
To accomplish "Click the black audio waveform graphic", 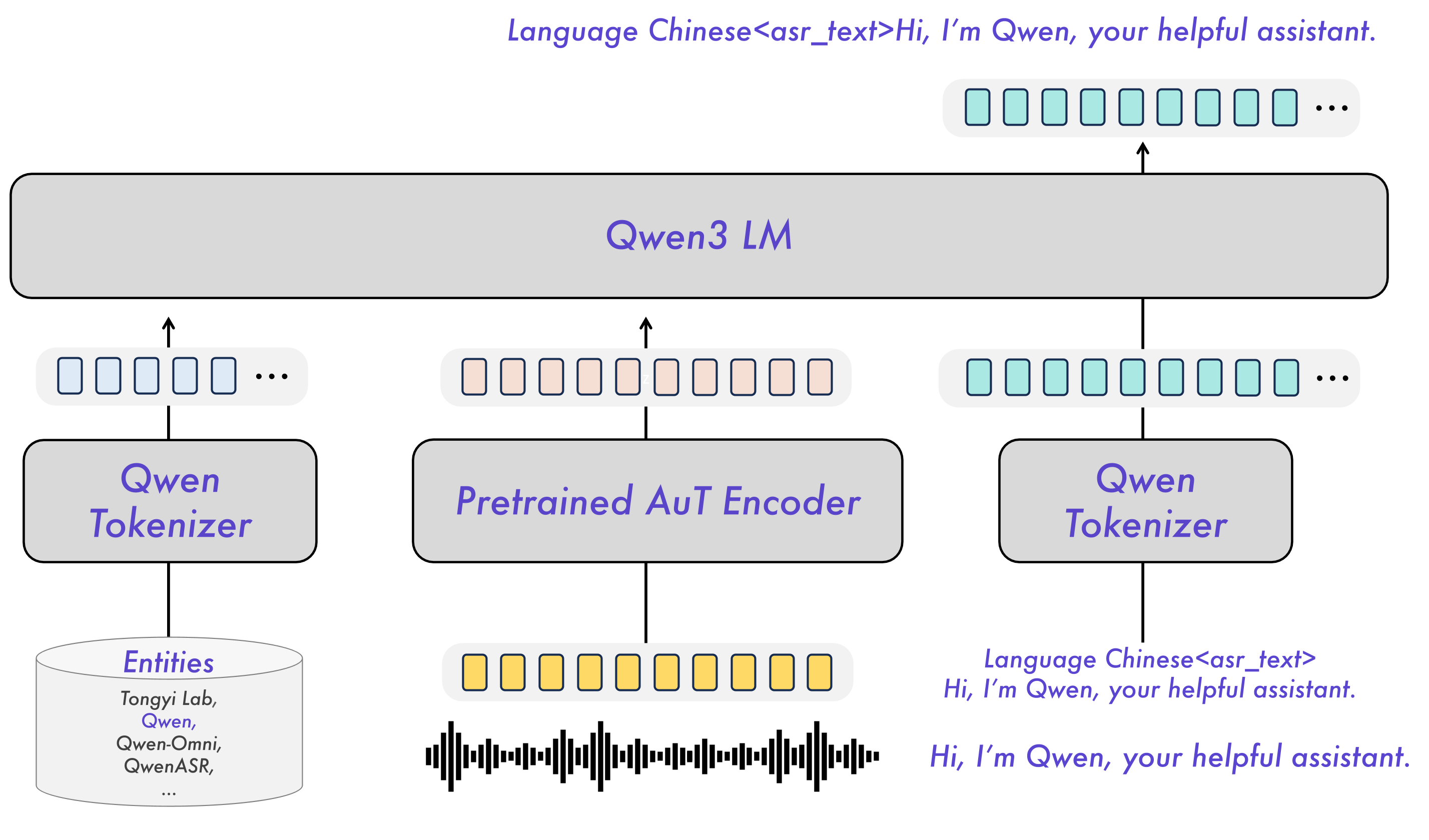I will [x=652, y=756].
